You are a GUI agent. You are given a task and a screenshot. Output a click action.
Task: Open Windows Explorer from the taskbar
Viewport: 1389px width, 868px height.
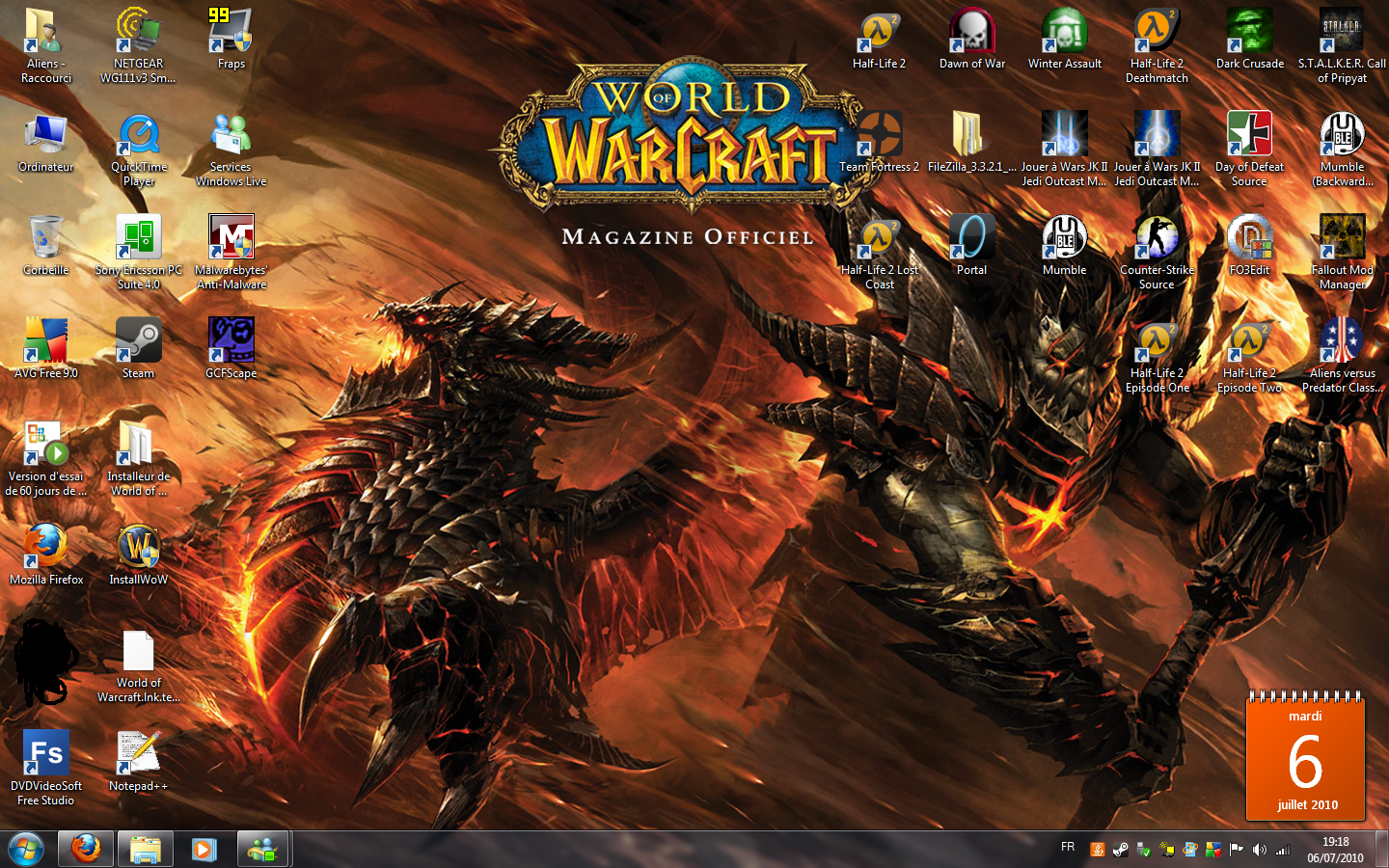145,849
